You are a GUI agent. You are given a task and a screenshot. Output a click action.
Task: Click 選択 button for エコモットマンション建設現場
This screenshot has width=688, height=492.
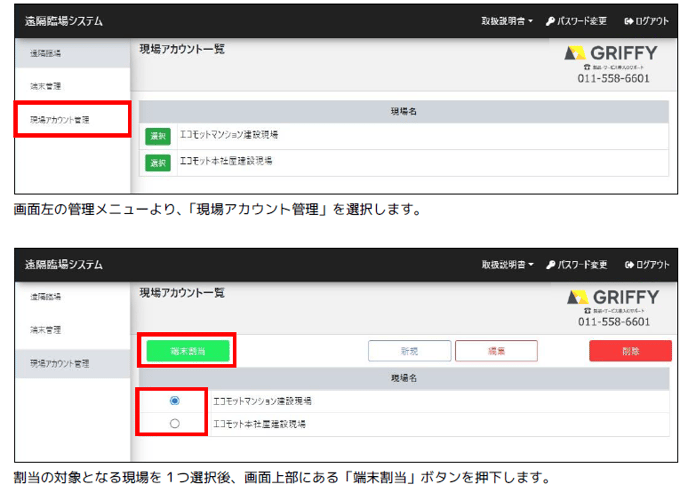click(x=158, y=135)
